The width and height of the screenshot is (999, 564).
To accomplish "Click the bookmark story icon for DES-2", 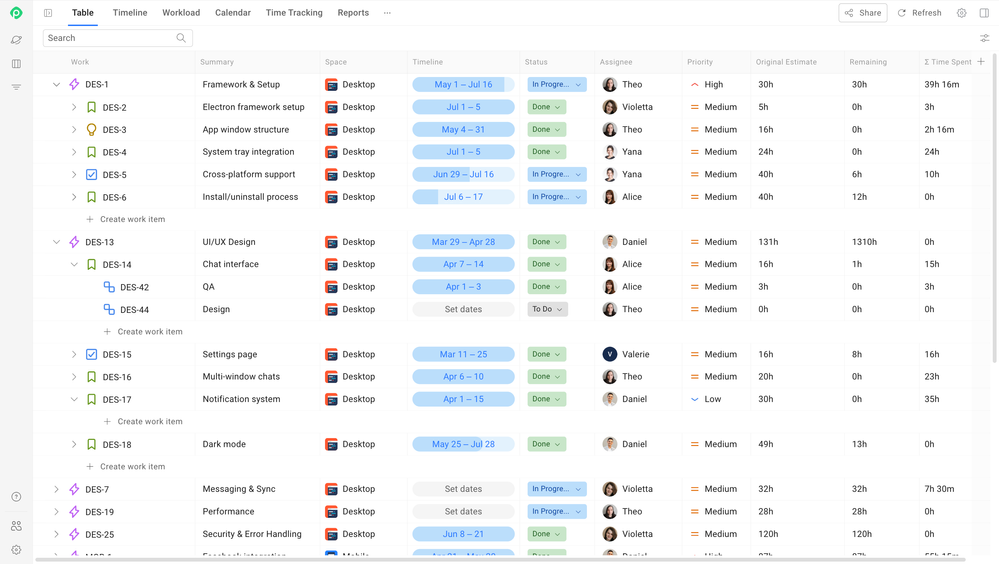I will pos(92,107).
